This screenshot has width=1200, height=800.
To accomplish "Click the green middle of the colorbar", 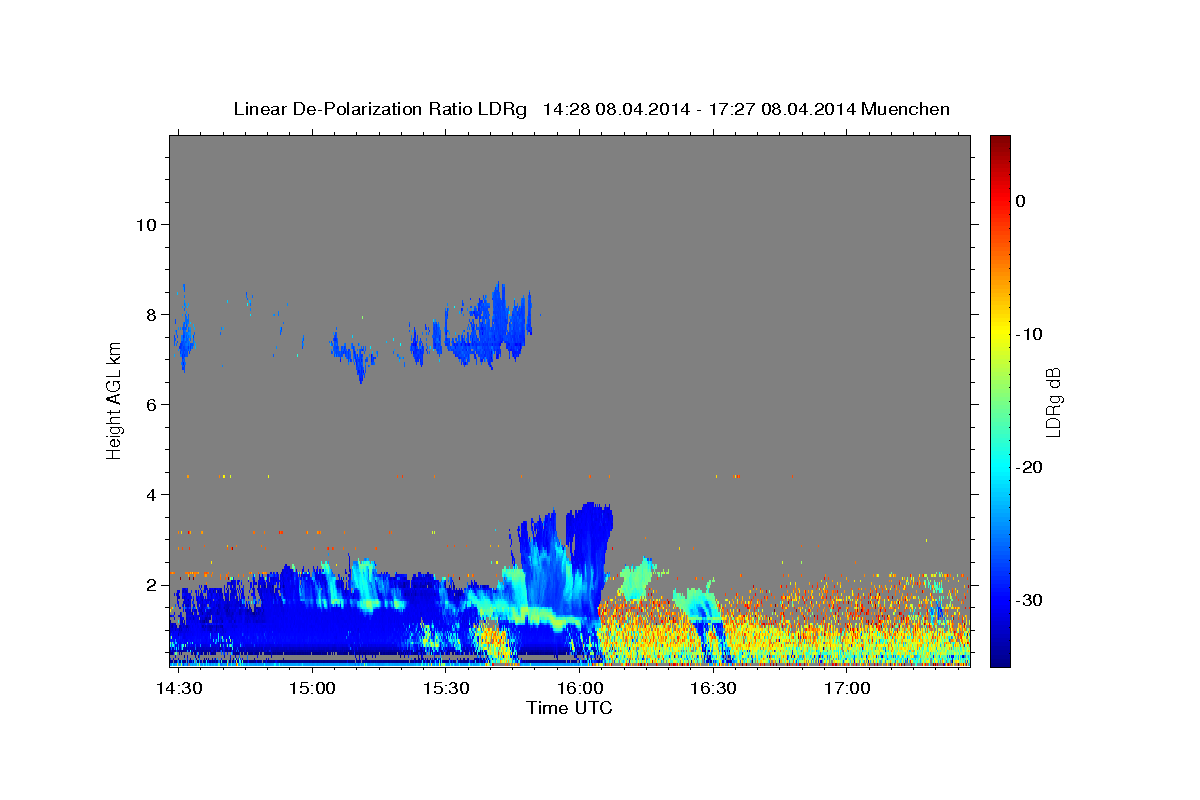I will [1000, 400].
